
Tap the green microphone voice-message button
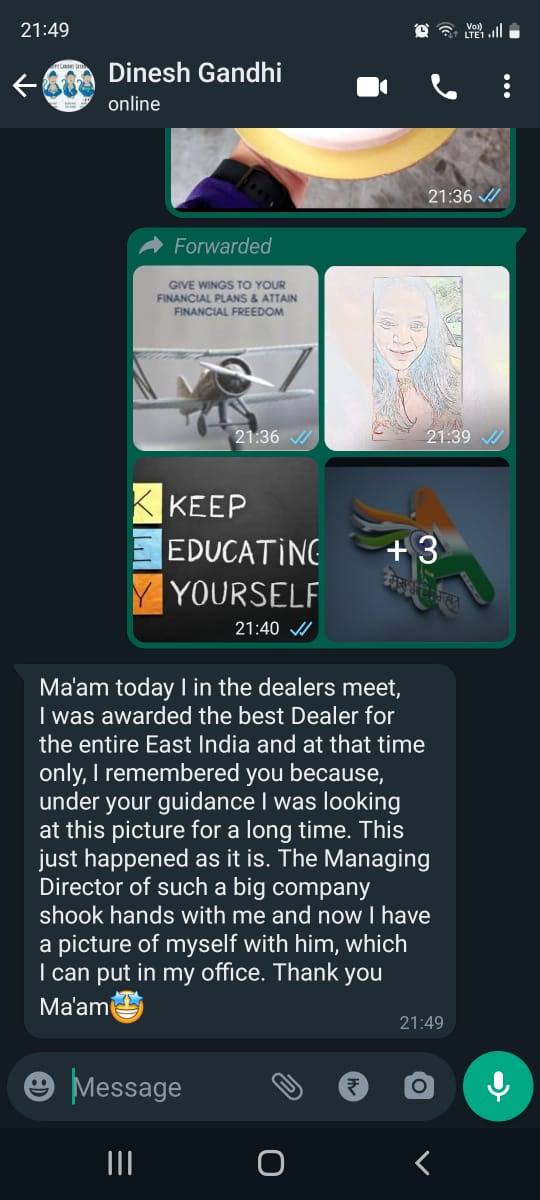click(x=498, y=1086)
